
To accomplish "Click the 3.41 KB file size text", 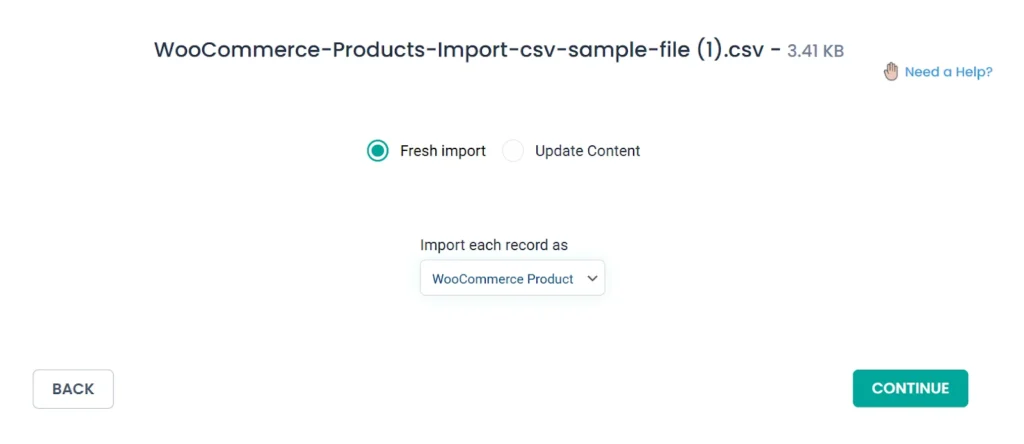I will tap(815, 50).
